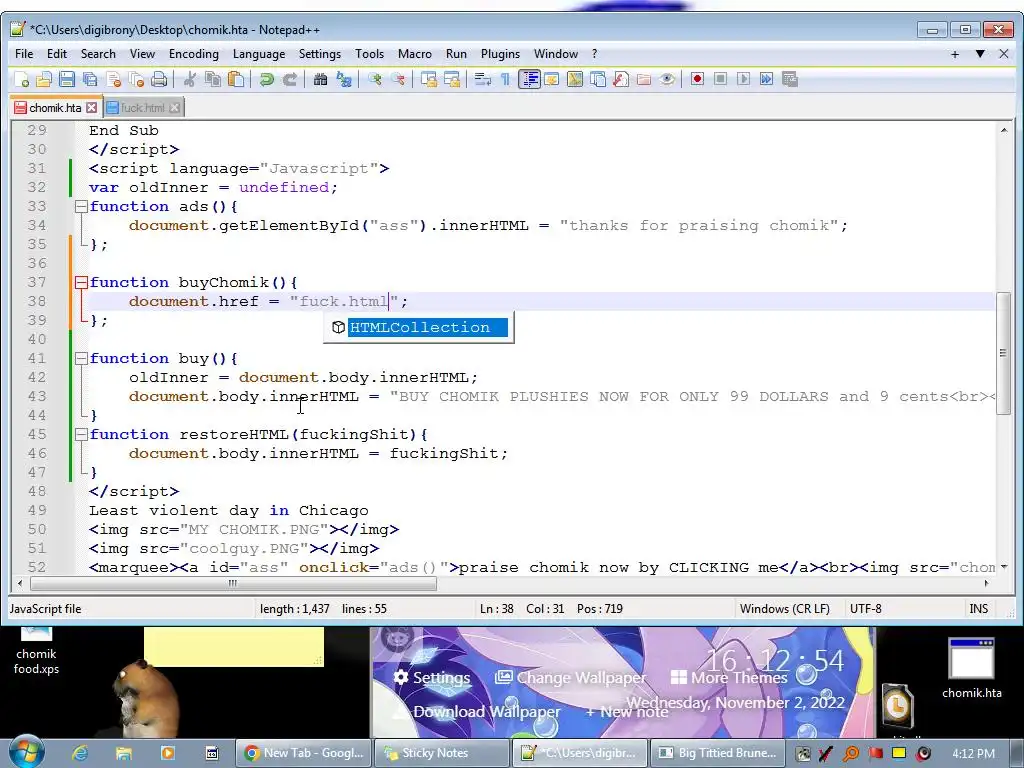This screenshot has height=768, width=1024.
Task: Click the Replace toolbar icon
Action: pos(344,79)
